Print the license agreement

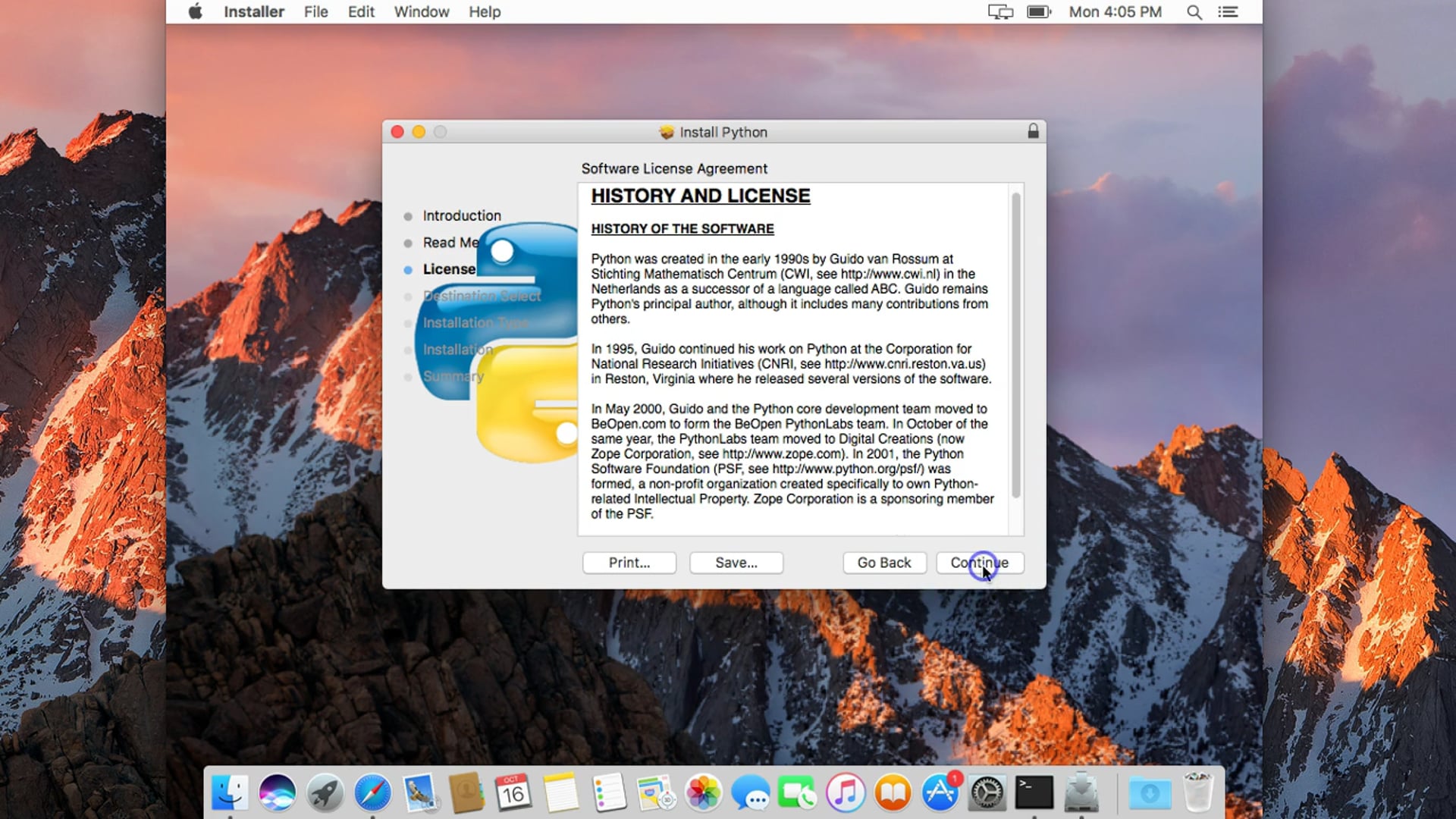tap(629, 563)
